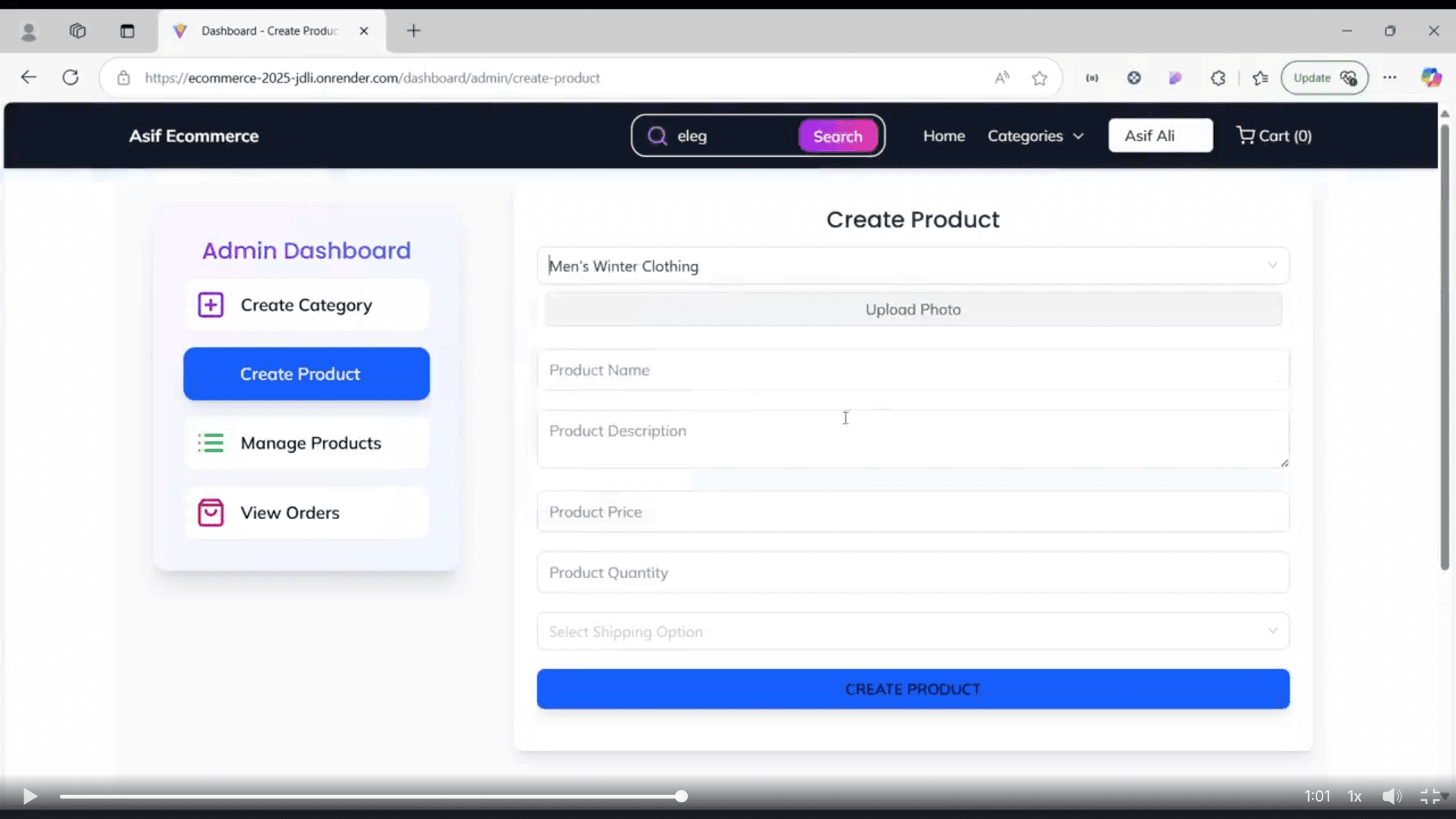The height and width of the screenshot is (819, 1456).
Task: Open the extensions puzzle icon
Action: pos(1218,78)
